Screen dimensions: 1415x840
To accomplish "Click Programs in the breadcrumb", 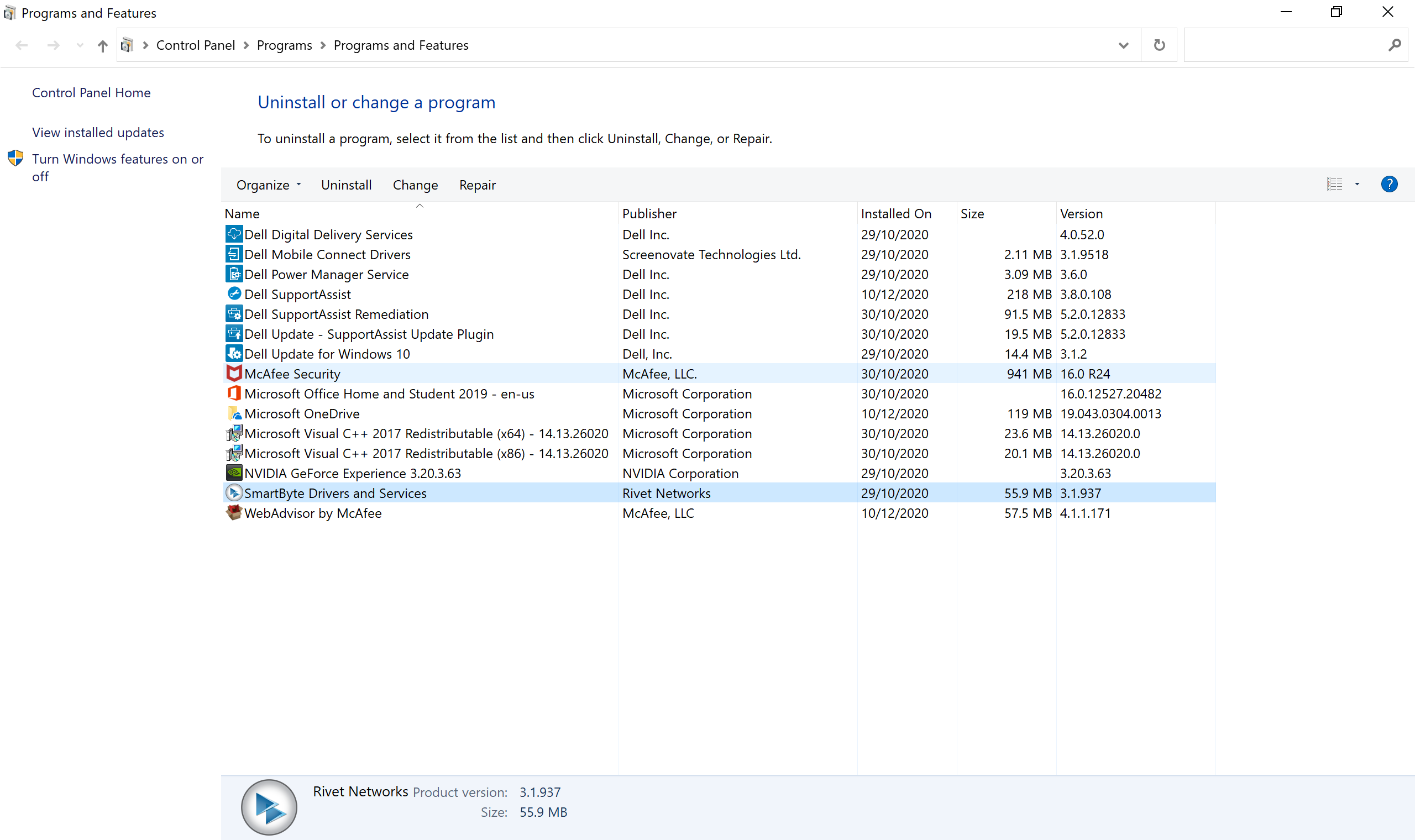I will click(x=284, y=45).
